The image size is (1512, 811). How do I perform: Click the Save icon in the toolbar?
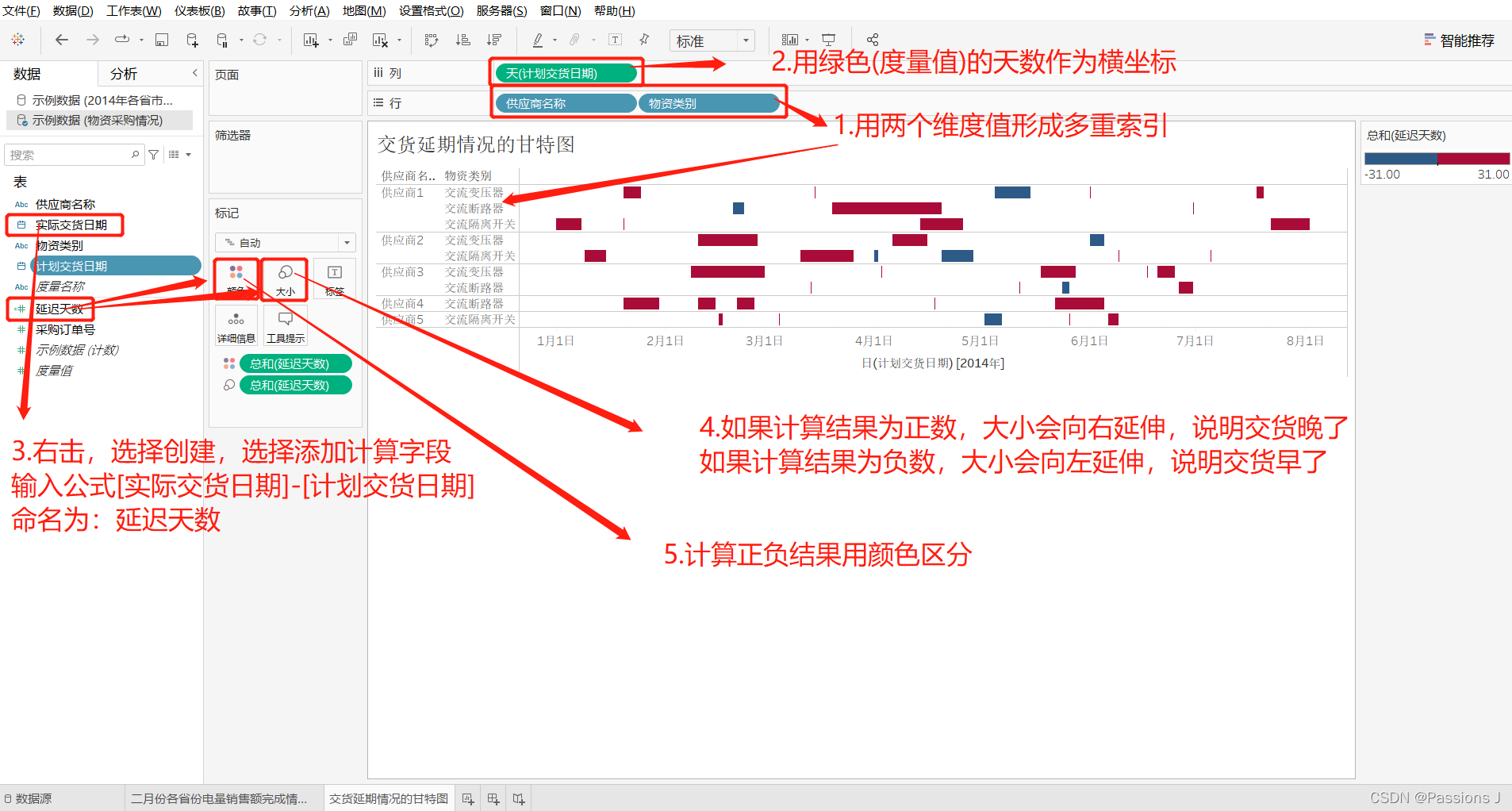161,40
